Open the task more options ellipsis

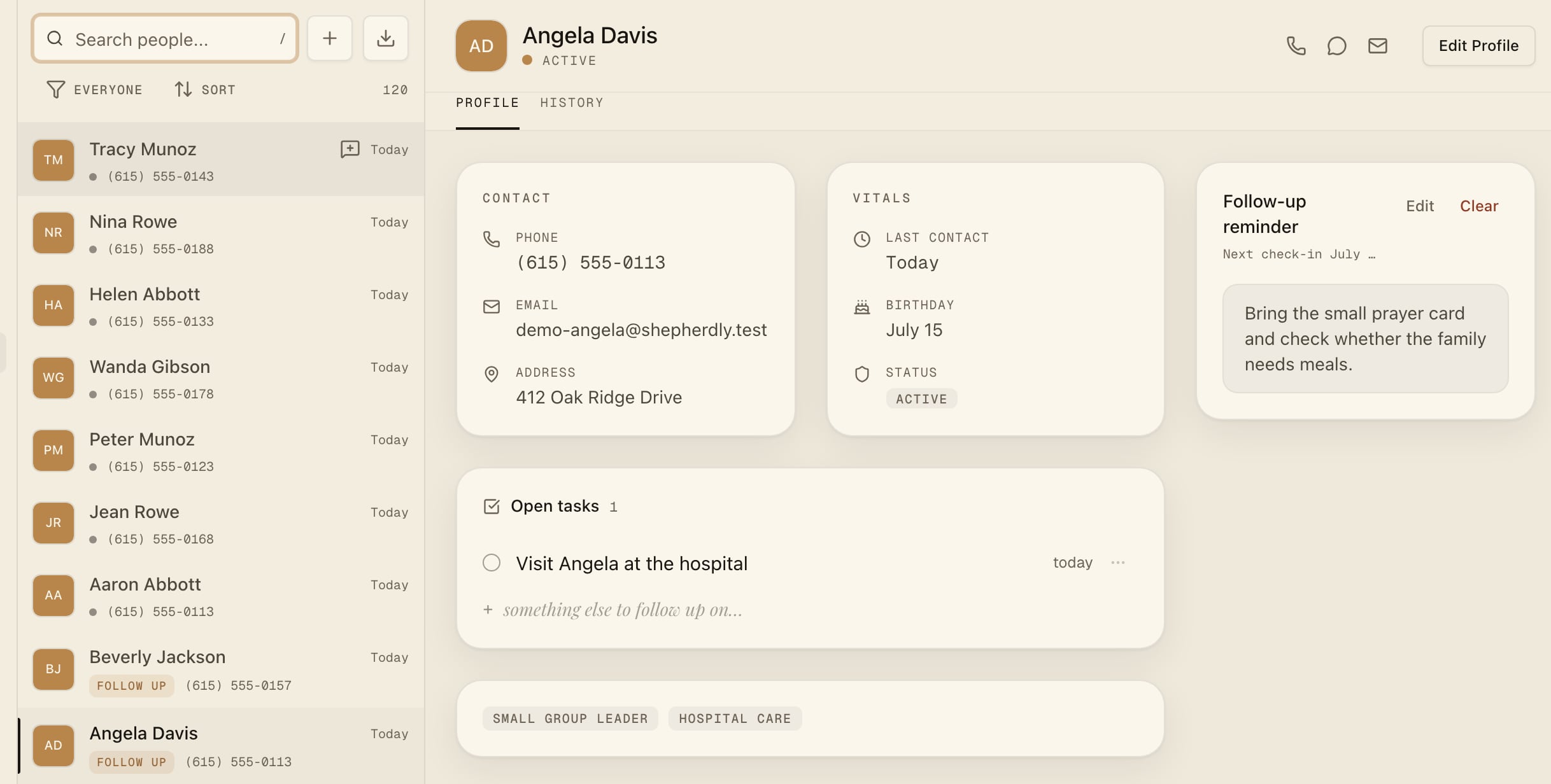point(1118,563)
